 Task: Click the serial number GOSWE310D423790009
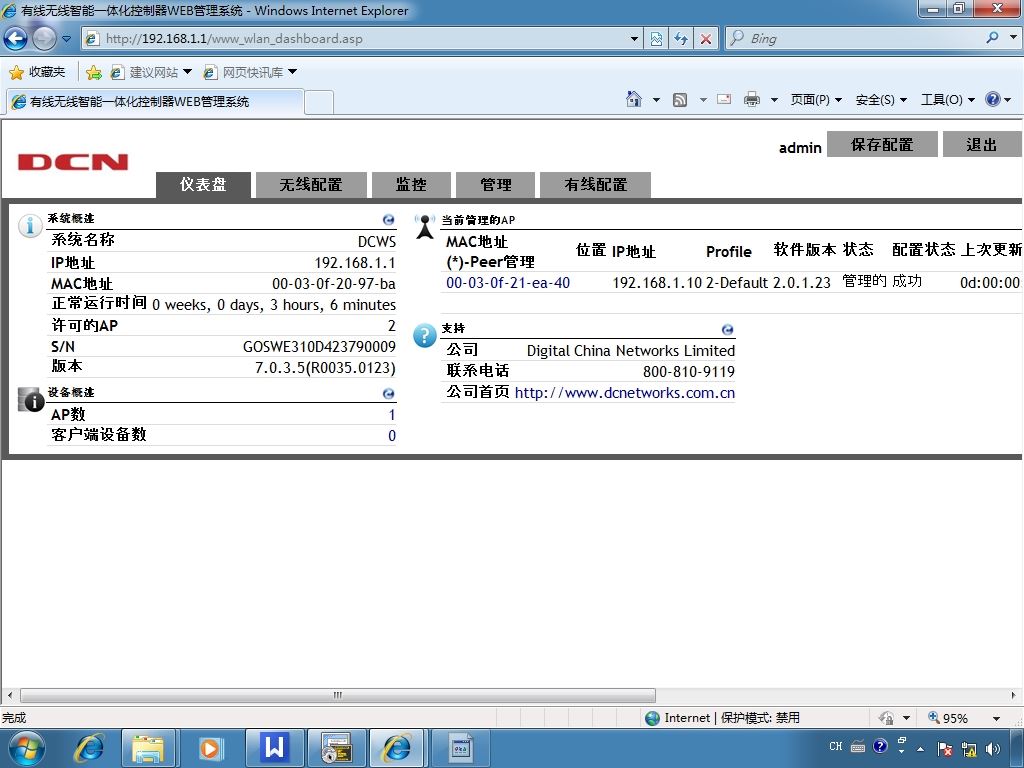point(319,347)
